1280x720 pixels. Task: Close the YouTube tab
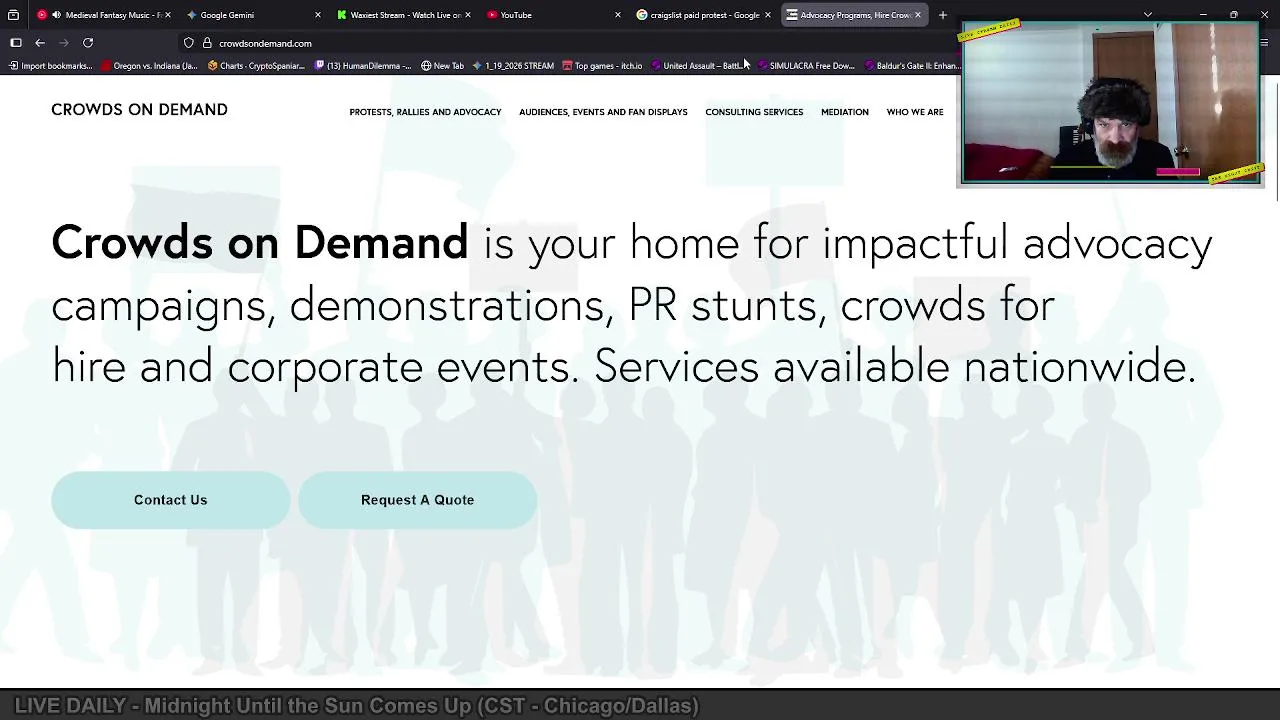(x=618, y=15)
